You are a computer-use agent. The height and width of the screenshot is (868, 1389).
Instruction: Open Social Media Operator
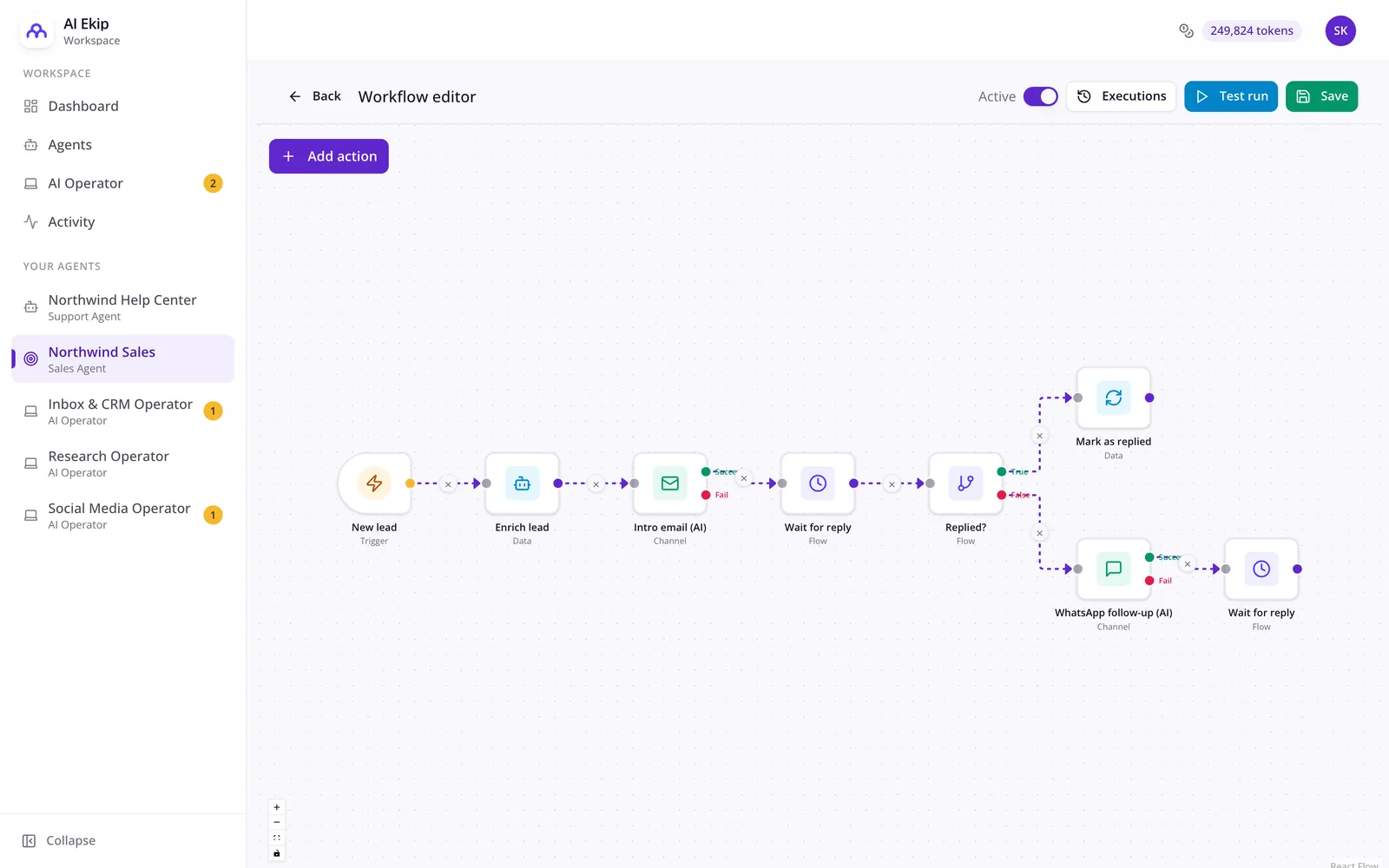tap(122, 516)
